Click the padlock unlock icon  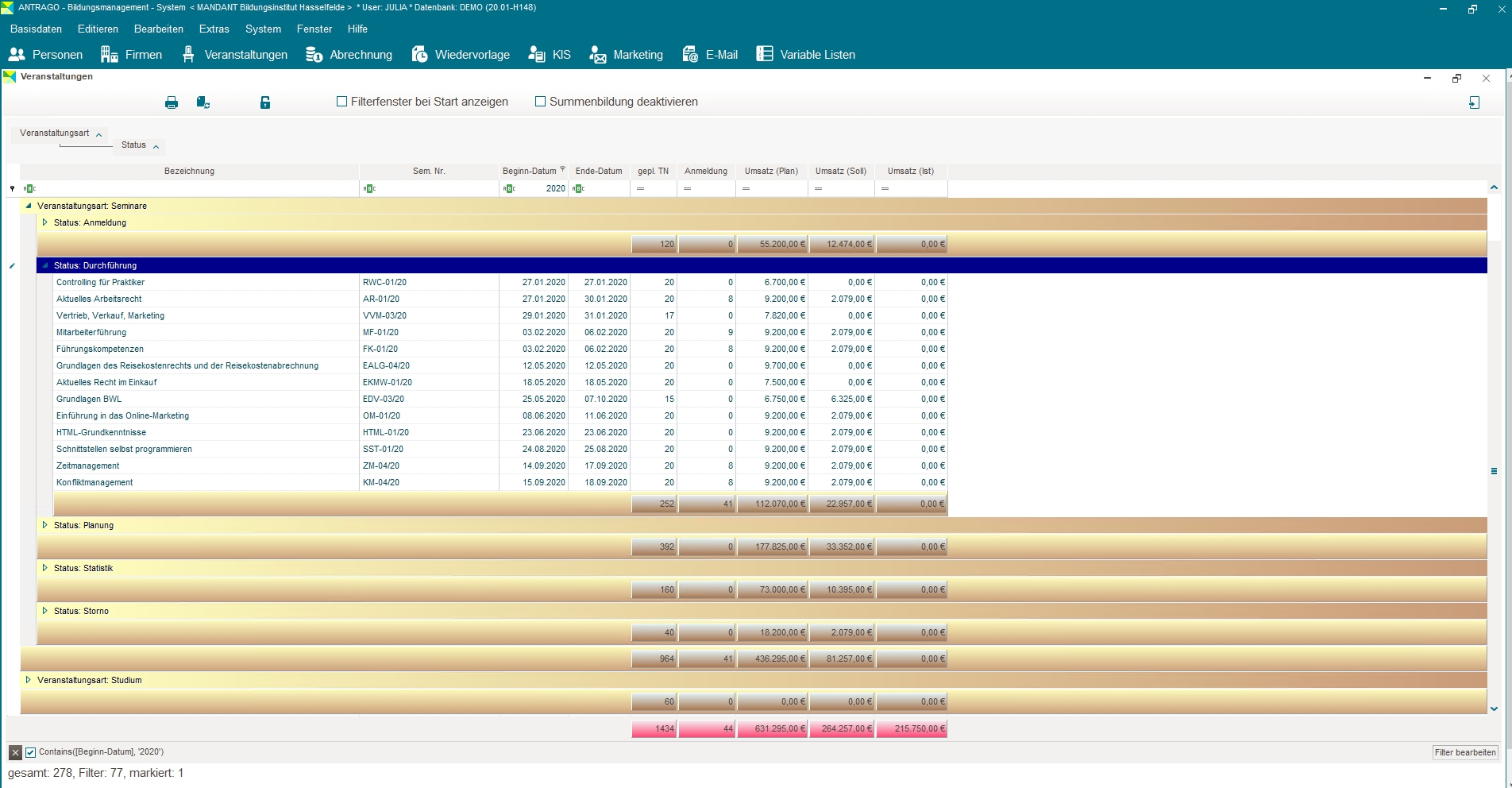point(265,102)
